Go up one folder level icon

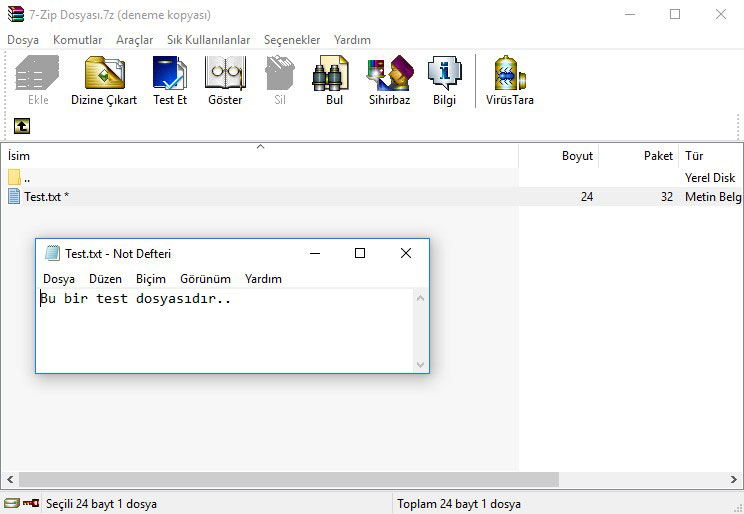pyautogui.click(x=22, y=126)
